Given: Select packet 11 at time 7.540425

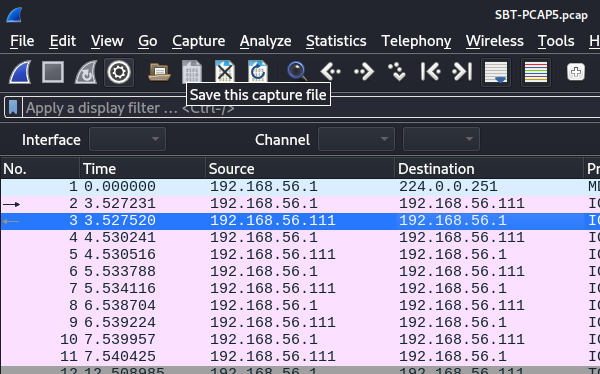Looking at the screenshot, I should coord(300,356).
